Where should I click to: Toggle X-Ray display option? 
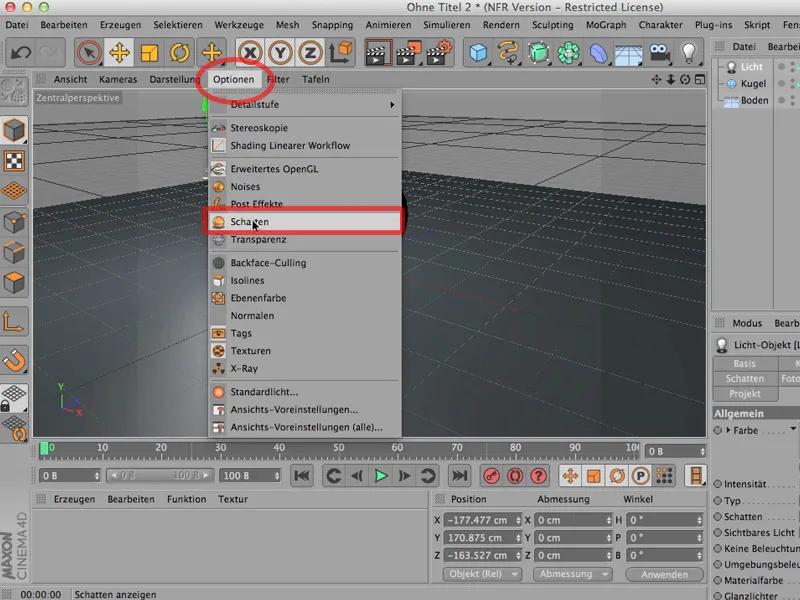[304, 368]
